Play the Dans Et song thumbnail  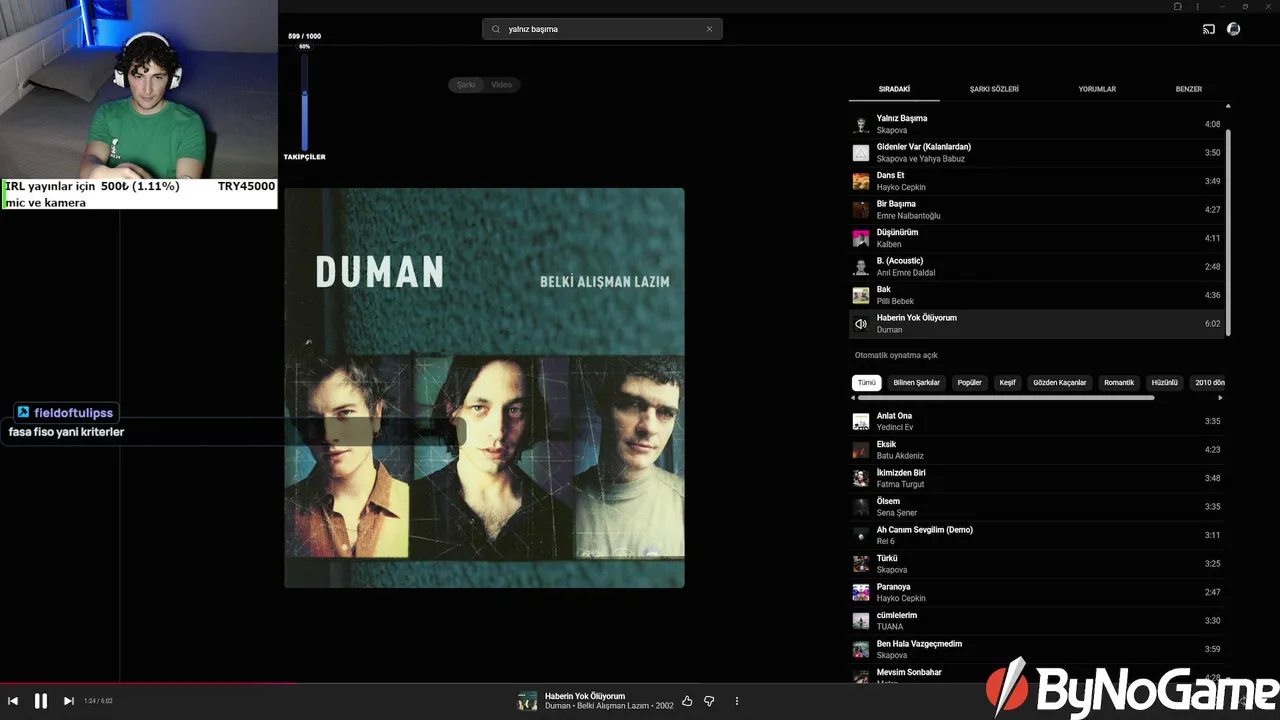pos(861,181)
